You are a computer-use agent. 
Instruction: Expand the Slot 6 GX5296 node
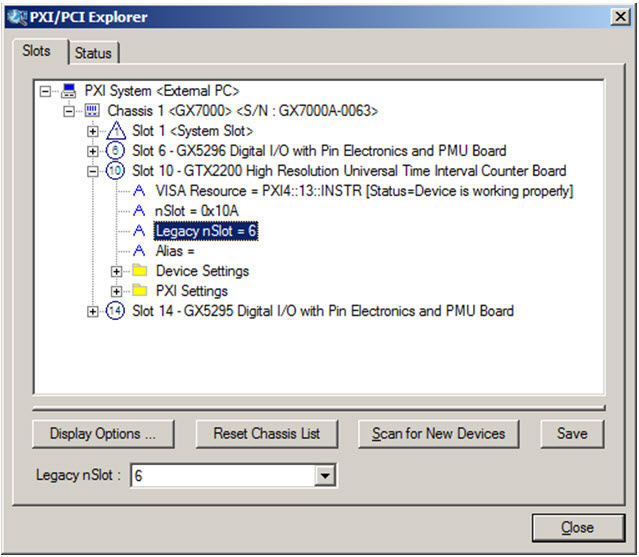tap(93, 152)
